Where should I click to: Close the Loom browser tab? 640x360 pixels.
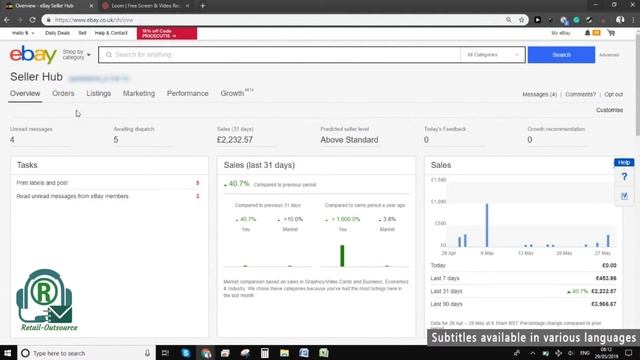click(187, 6)
